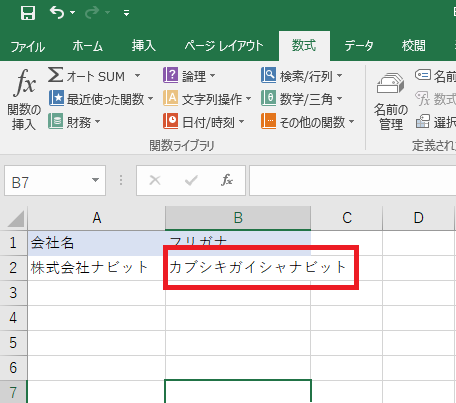Open the Customize Quick Access Toolbar dropdown
This screenshot has height=403, width=456.
click(126, 13)
